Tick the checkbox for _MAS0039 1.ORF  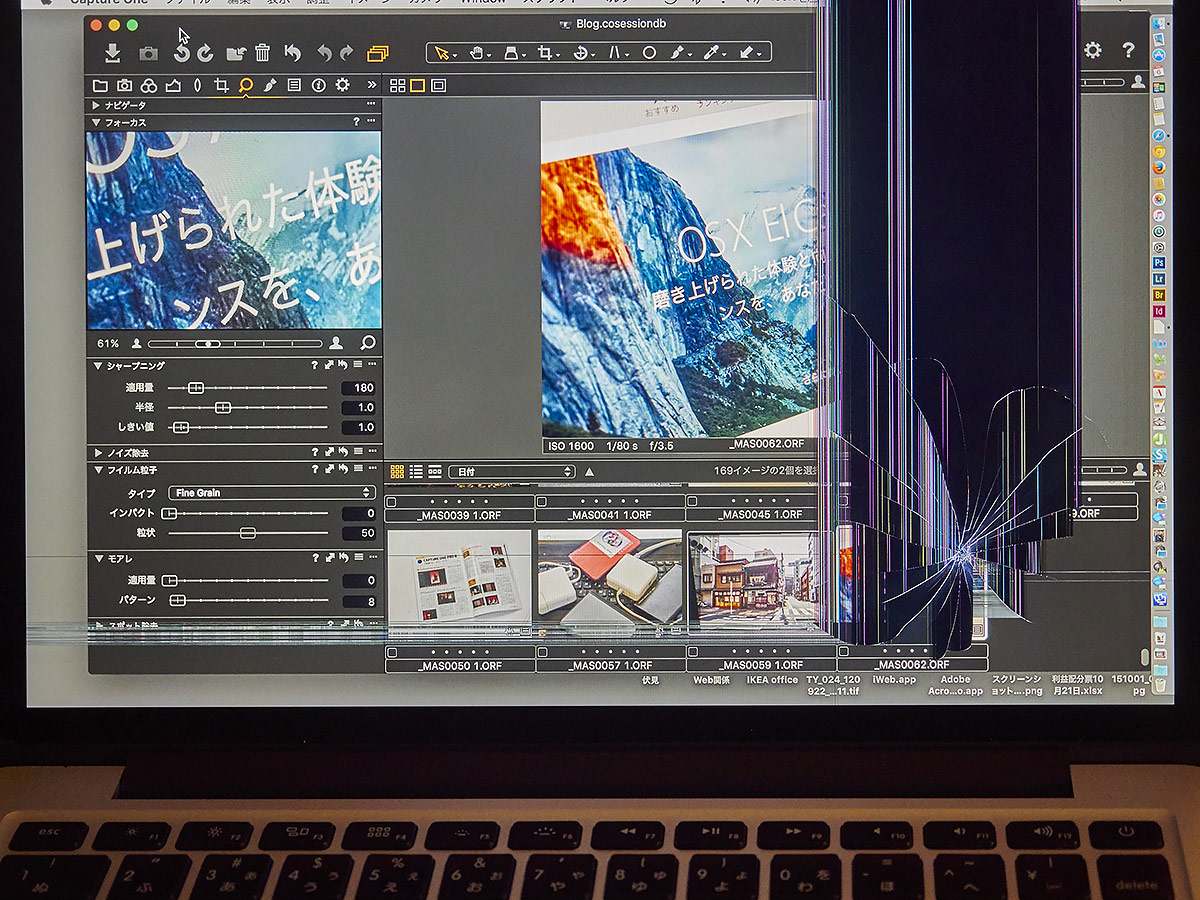click(x=392, y=501)
